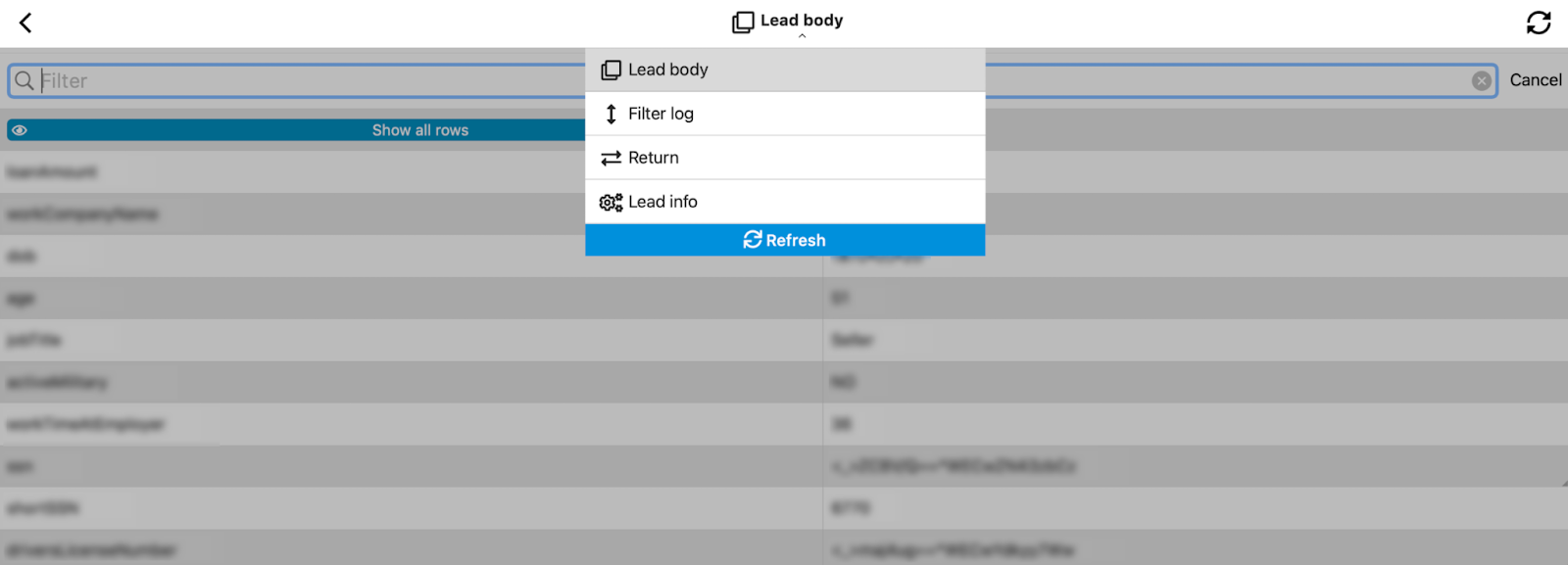This screenshot has width=1568, height=565.
Task: Toggle the eye icon for showing rows
Action: point(20,130)
